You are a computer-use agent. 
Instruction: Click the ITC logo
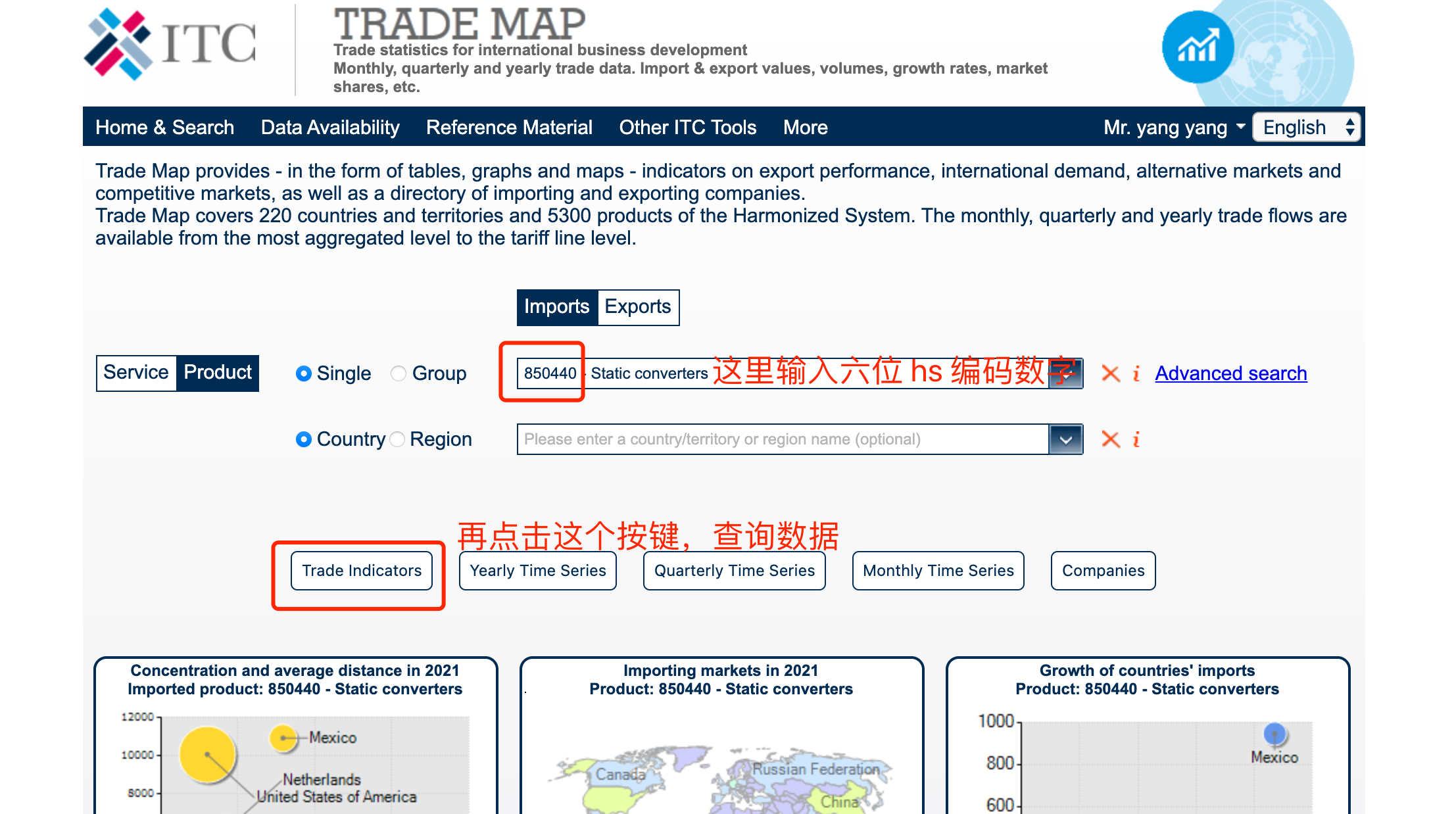170,45
